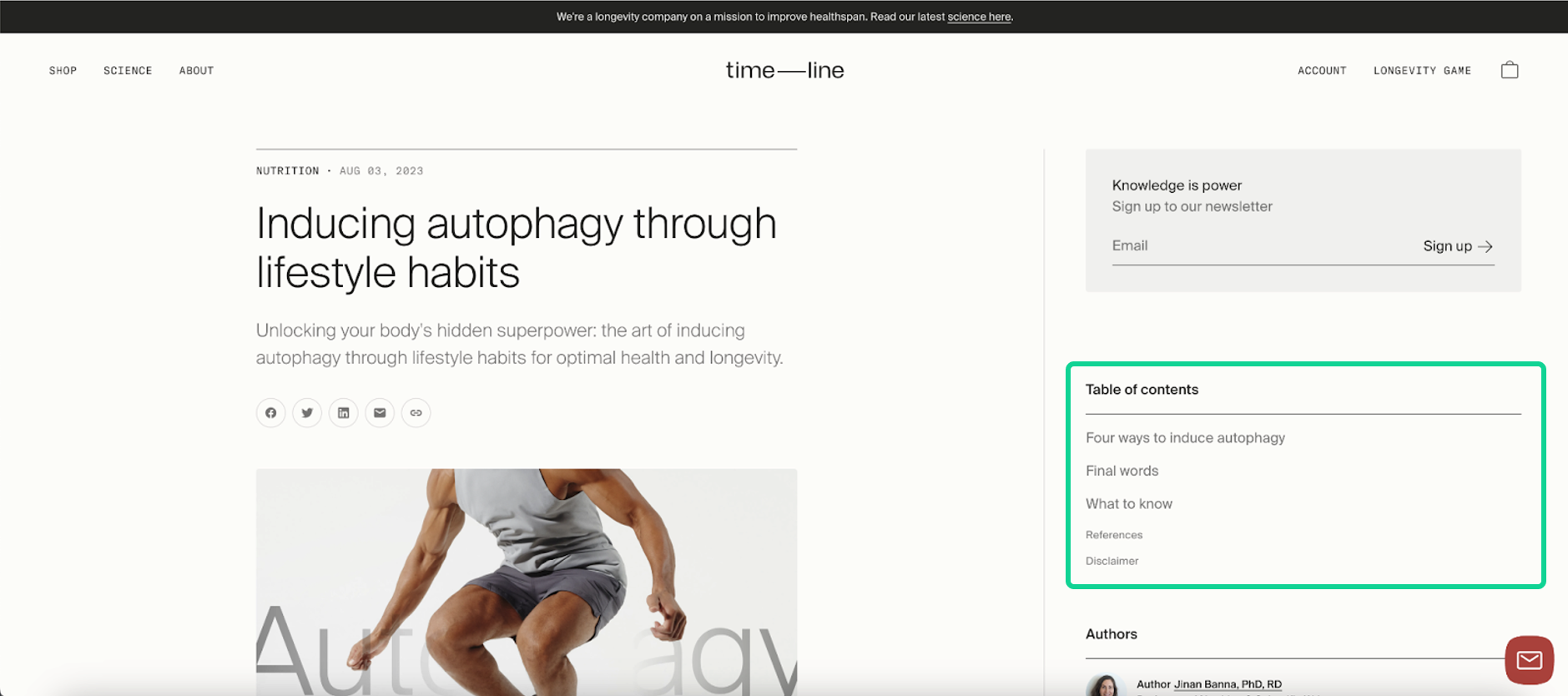
Task: Share article via email icon
Action: pyautogui.click(x=380, y=412)
